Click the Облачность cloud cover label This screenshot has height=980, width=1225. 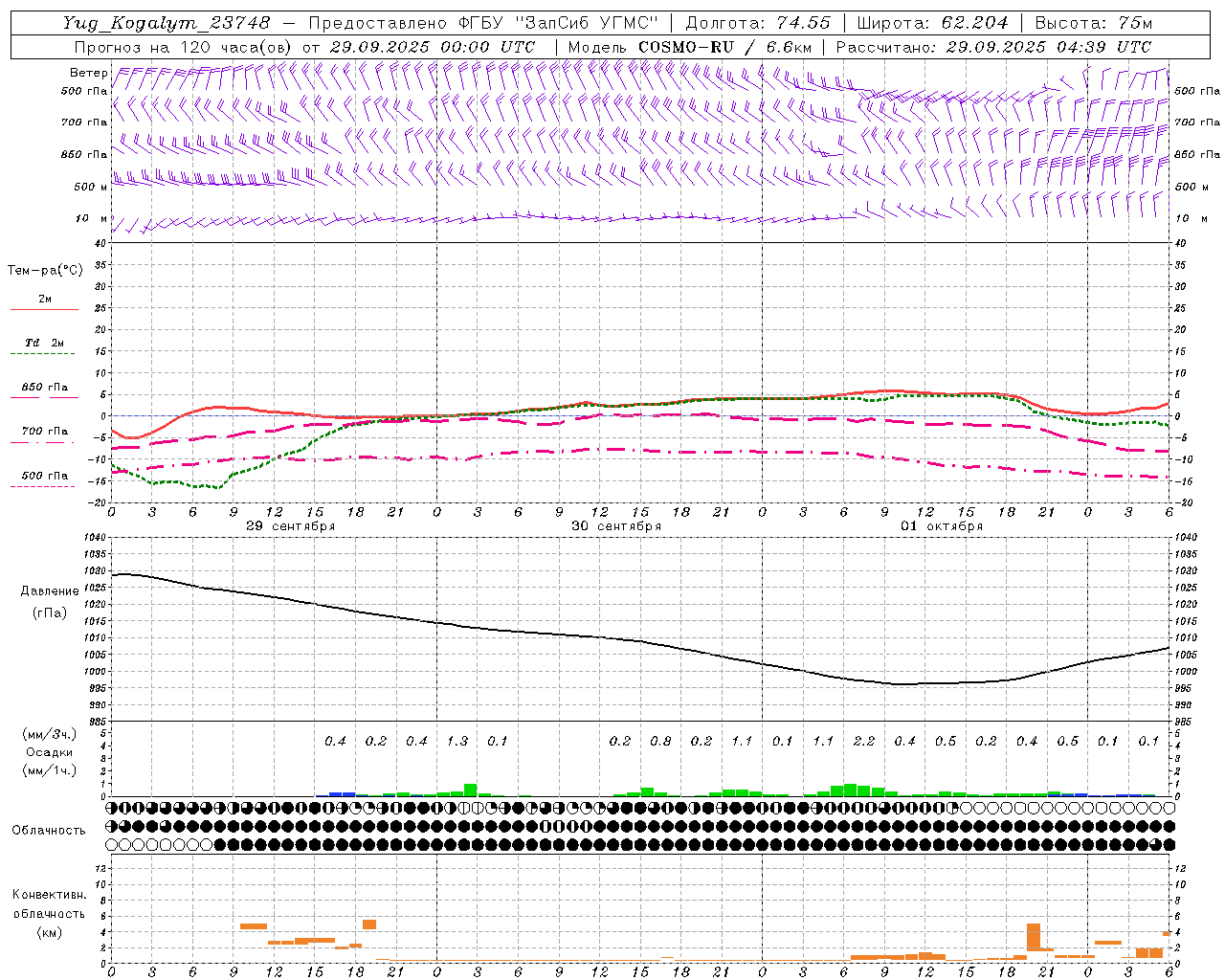(49, 831)
